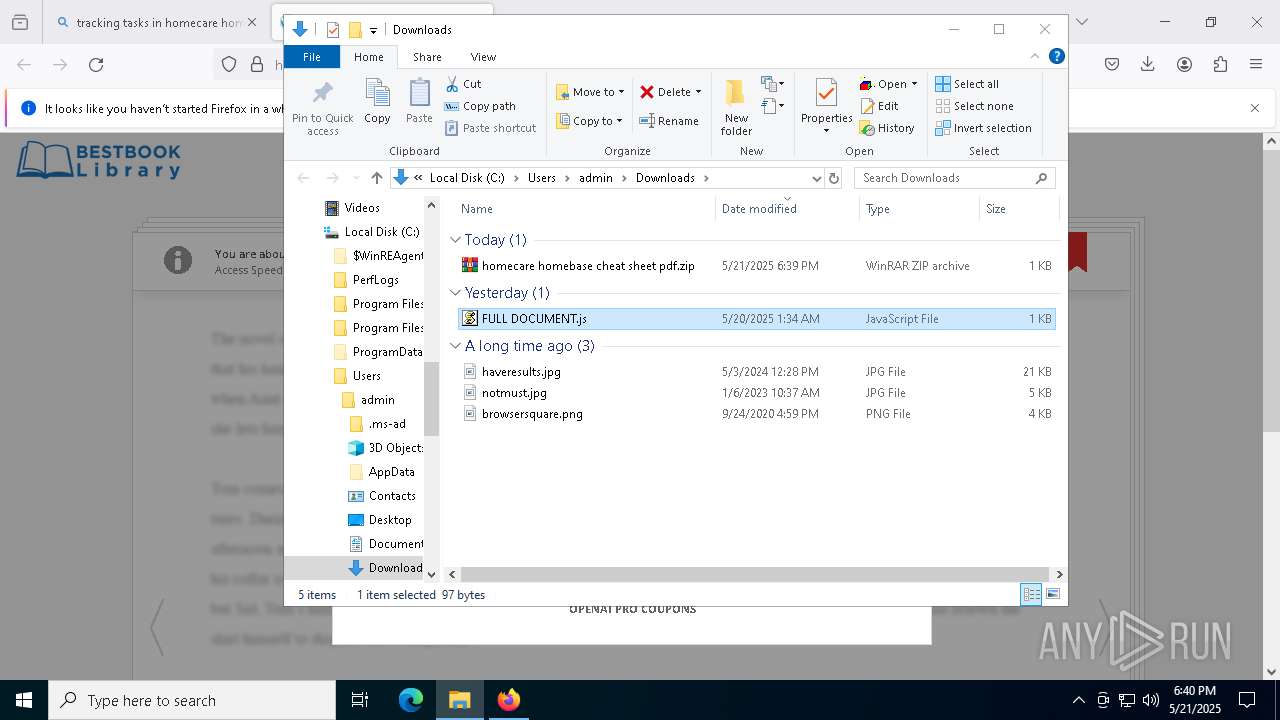Click Select none
The image size is (1280, 720).
click(974, 106)
